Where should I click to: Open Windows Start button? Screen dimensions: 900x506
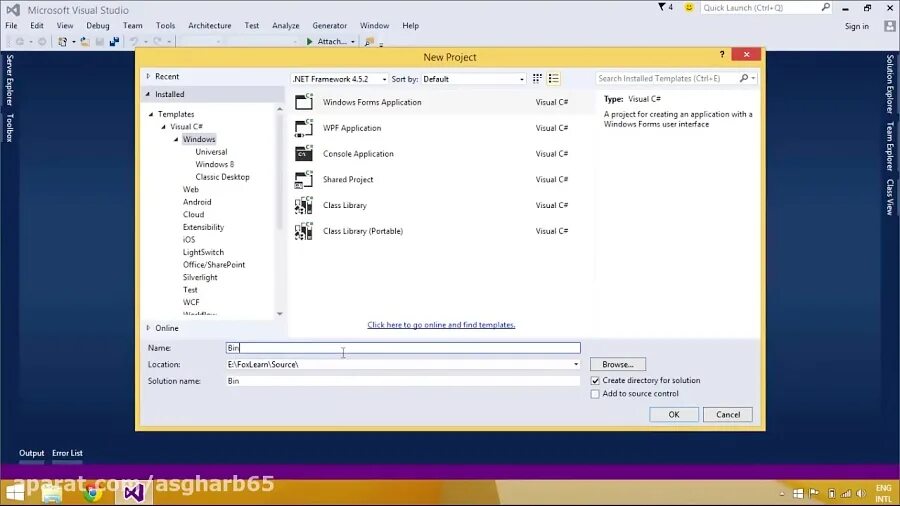[x=15, y=493]
